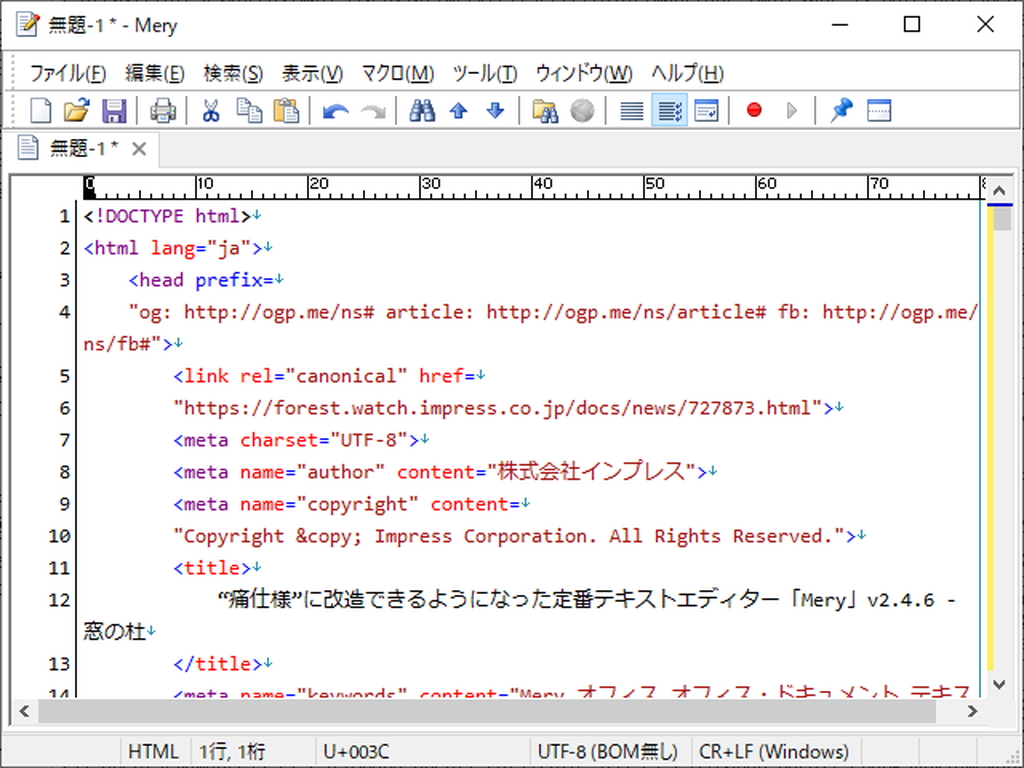
Task: Click the 株式会社インプレス text
Action: [x=592, y=472]
